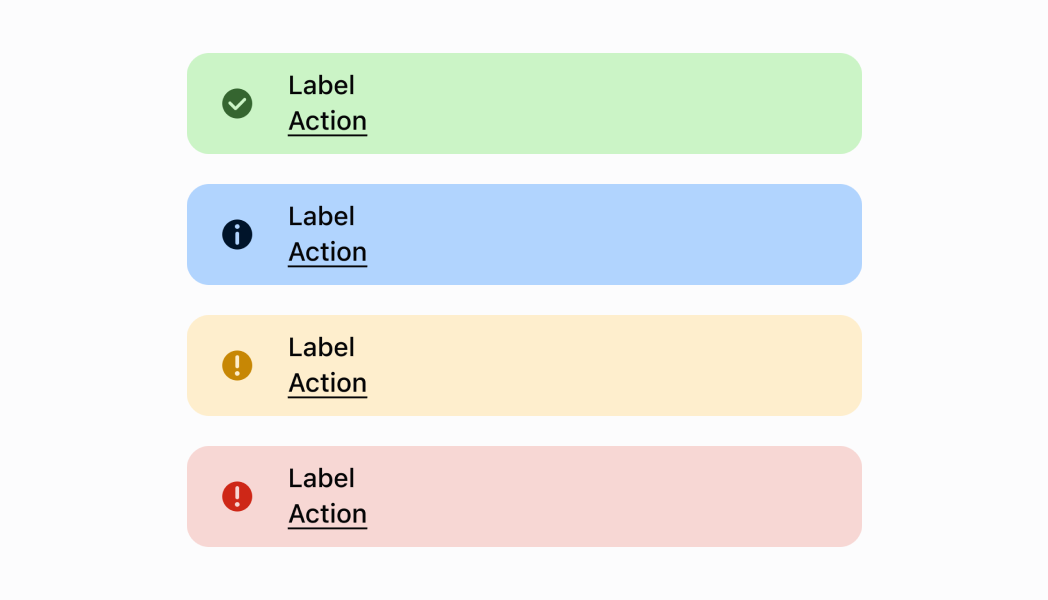Click the dark blue info icon

point(237,235)
